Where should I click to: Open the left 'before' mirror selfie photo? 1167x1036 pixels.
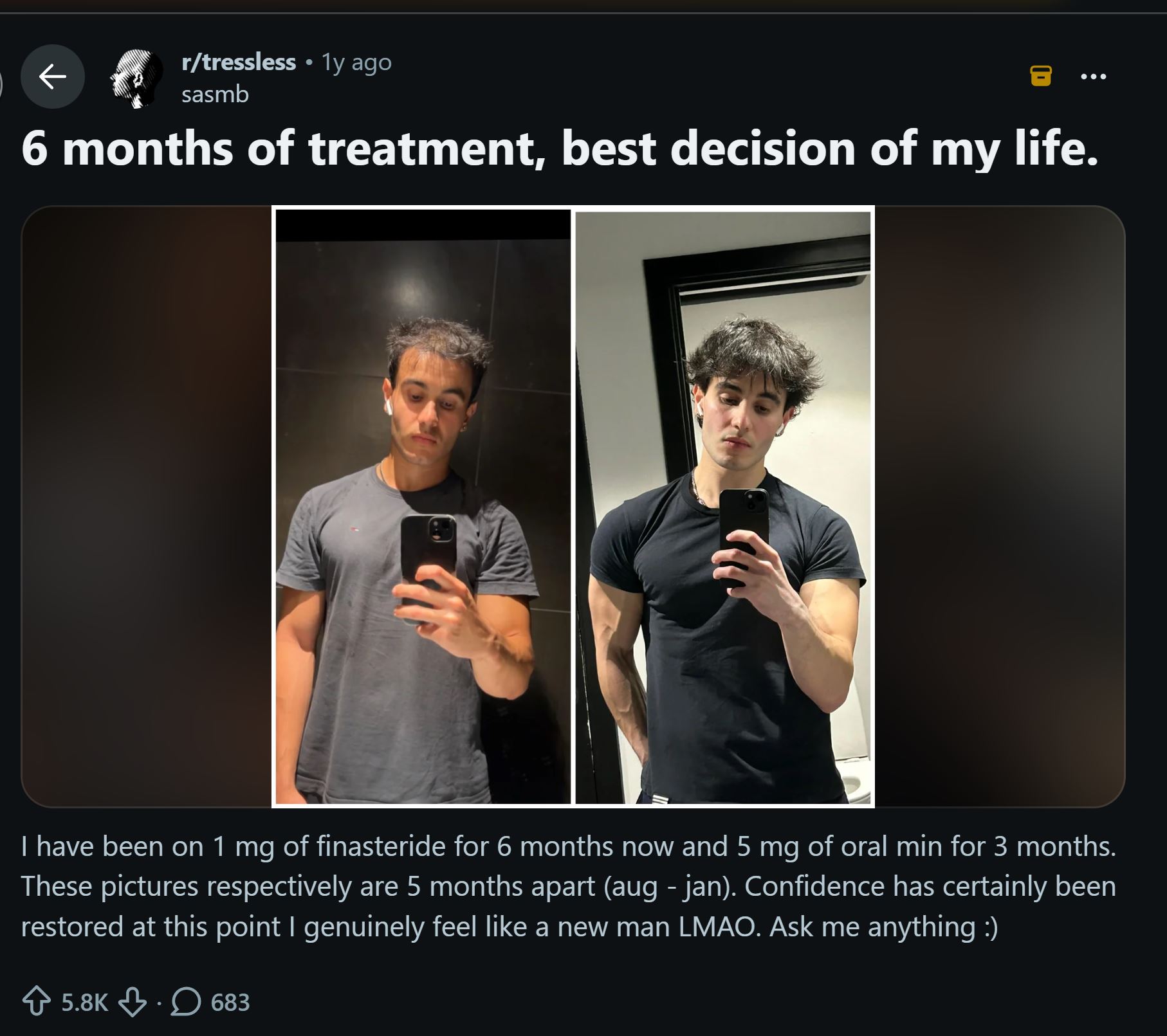tap(423, 507)
